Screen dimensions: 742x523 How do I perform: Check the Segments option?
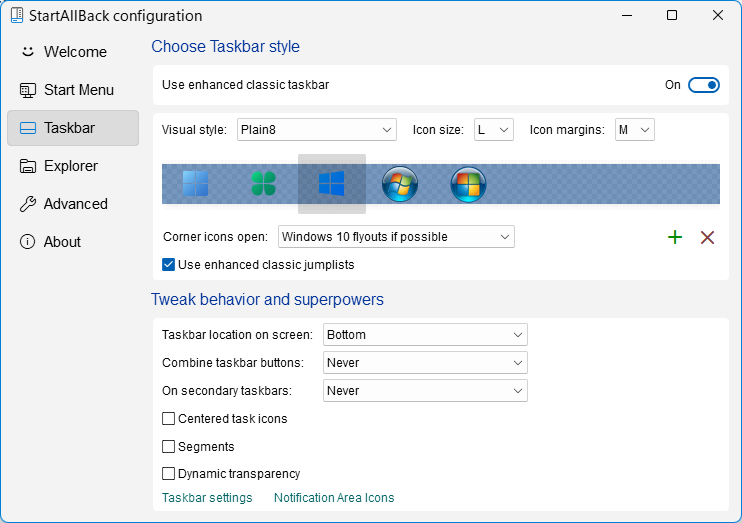point(169,447)
